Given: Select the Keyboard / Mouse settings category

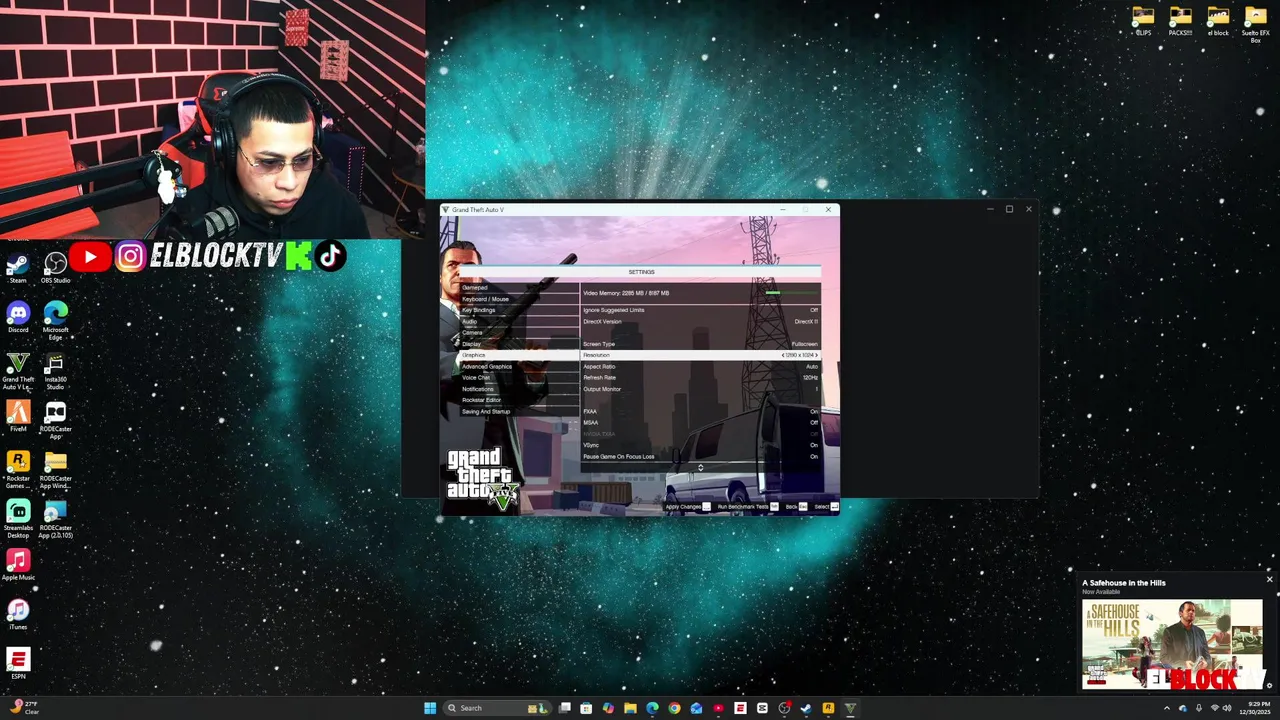Looking at the screenshot, I should (518, 299).
